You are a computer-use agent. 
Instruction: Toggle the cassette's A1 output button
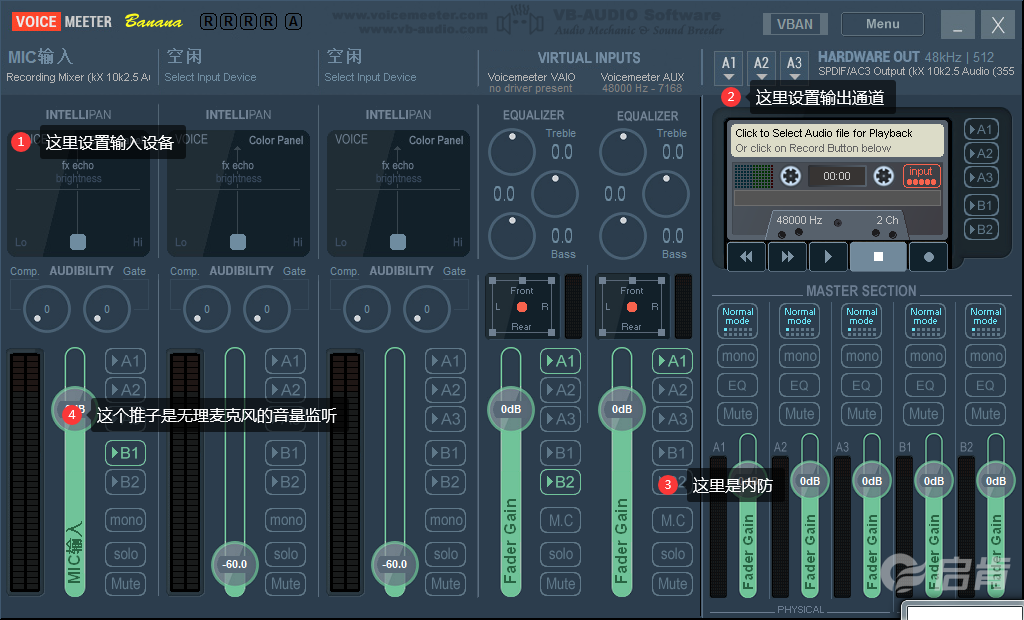click(981, 129)
